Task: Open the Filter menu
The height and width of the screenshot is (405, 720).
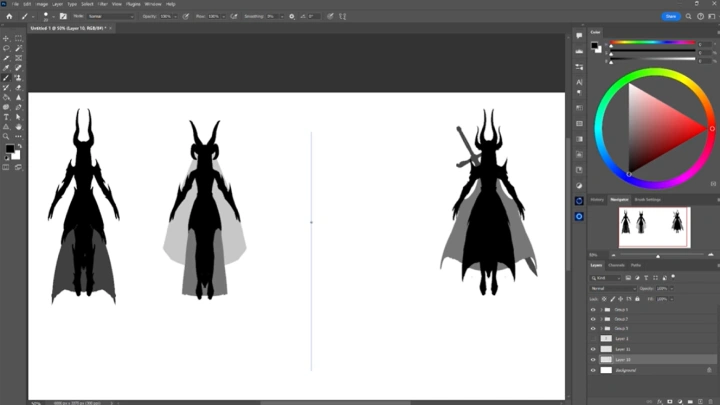Action: coord(102,4)
